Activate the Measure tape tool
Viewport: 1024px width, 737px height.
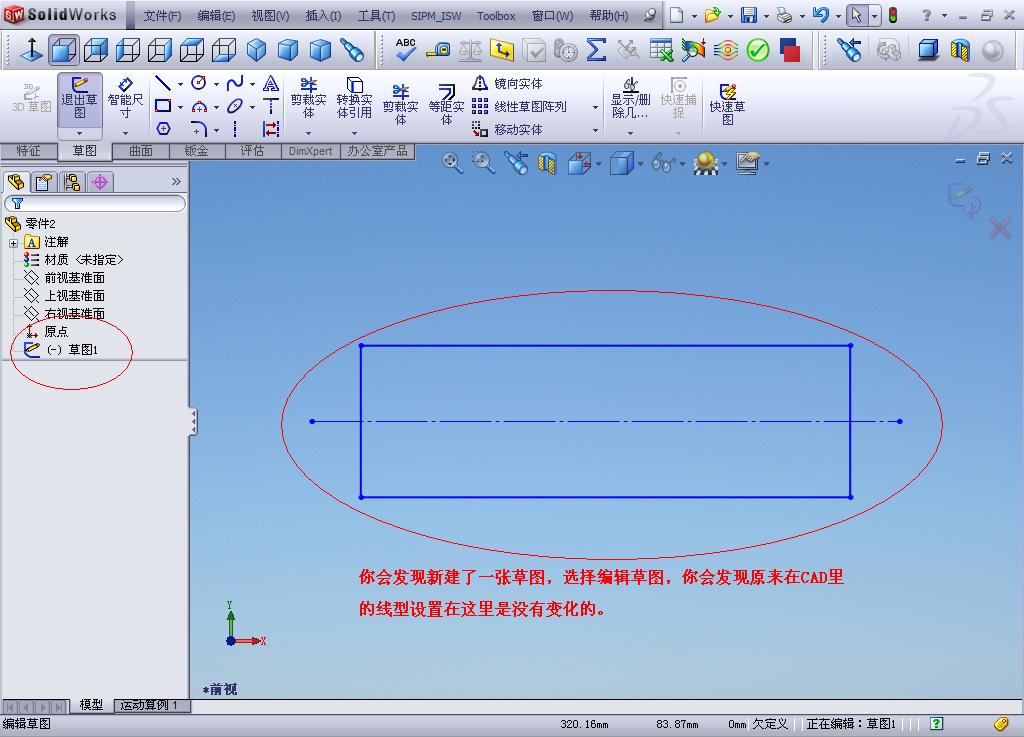(438, 50)
